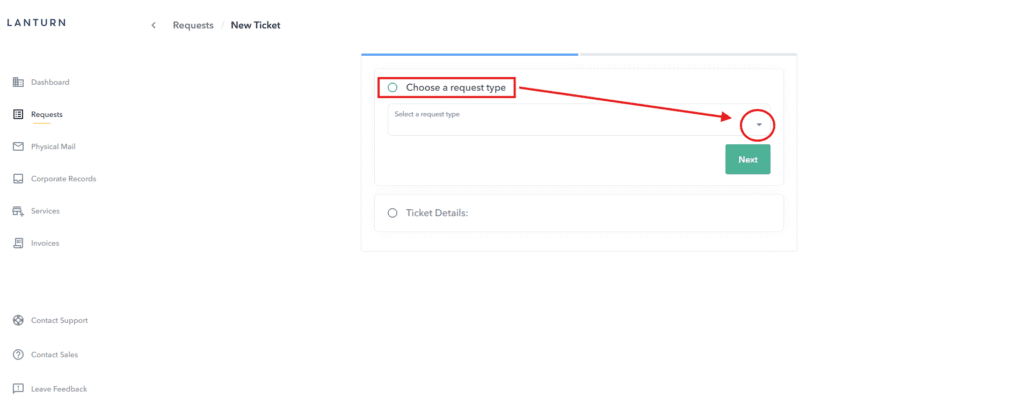Click the Services icon in sidebar
Viewport: 1024px width, 406px height.
[x=18, y=211]
